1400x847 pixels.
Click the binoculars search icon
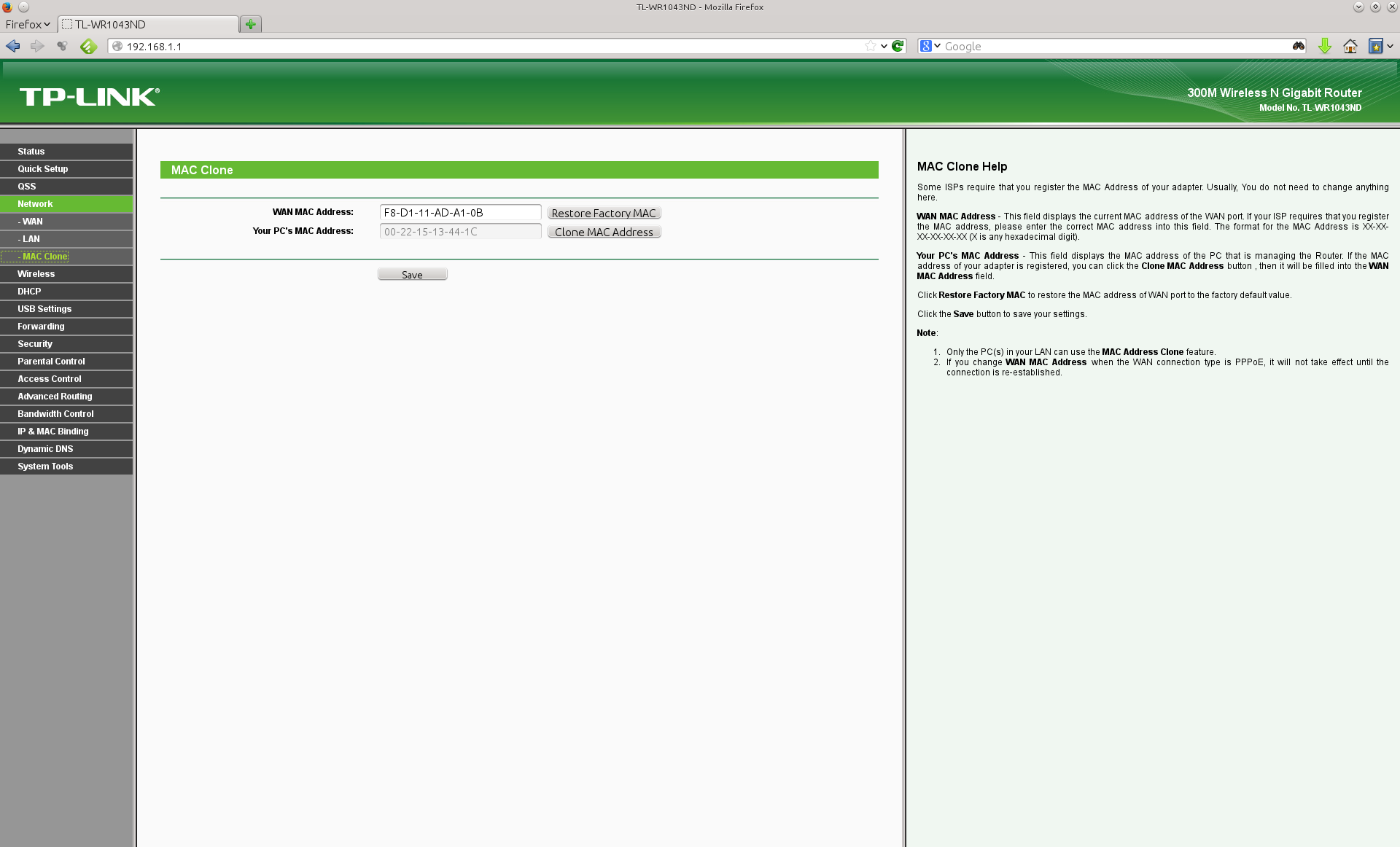(1298, 46)
